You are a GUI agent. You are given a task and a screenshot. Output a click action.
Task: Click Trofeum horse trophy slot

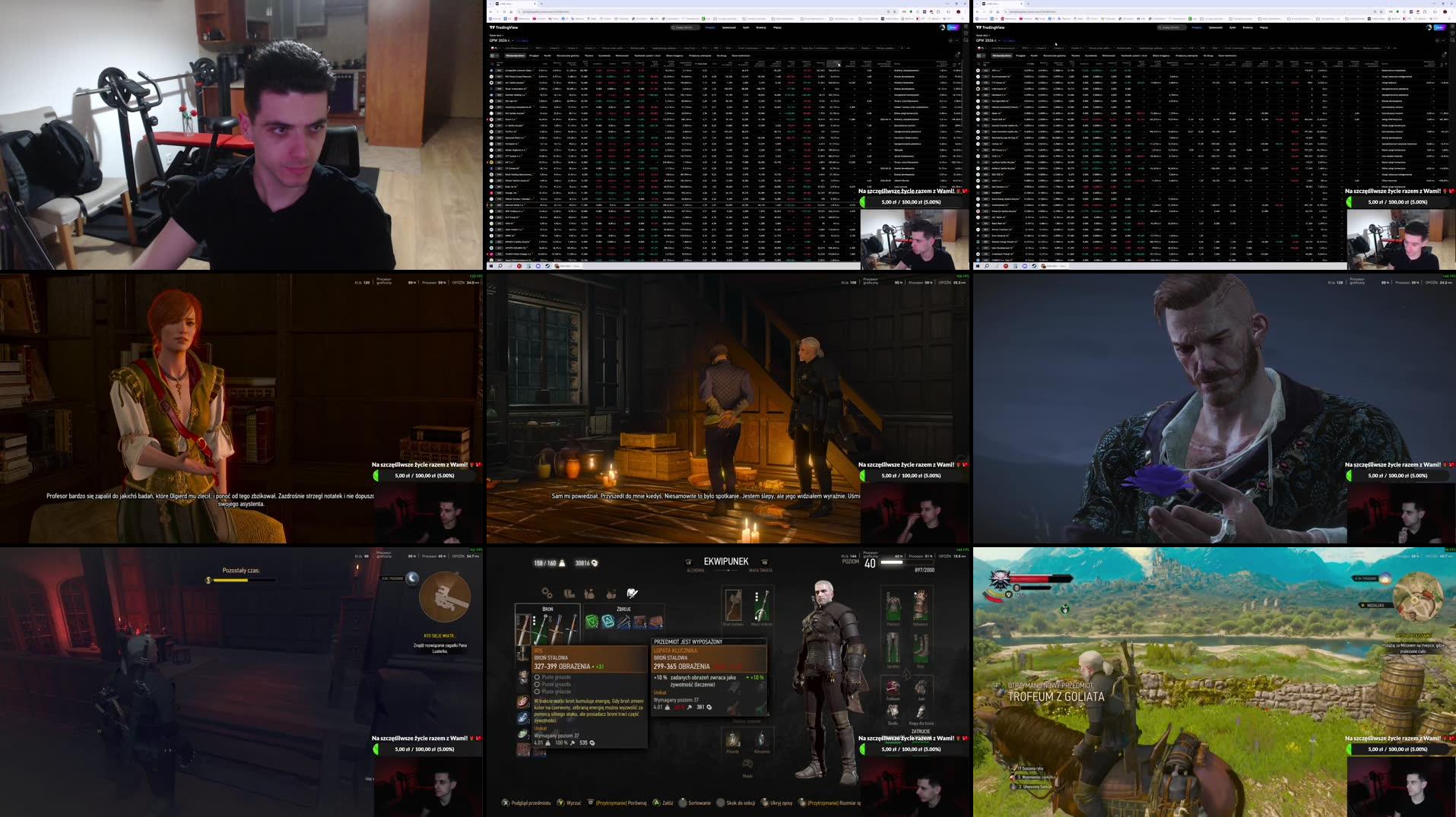click(893, 688)
